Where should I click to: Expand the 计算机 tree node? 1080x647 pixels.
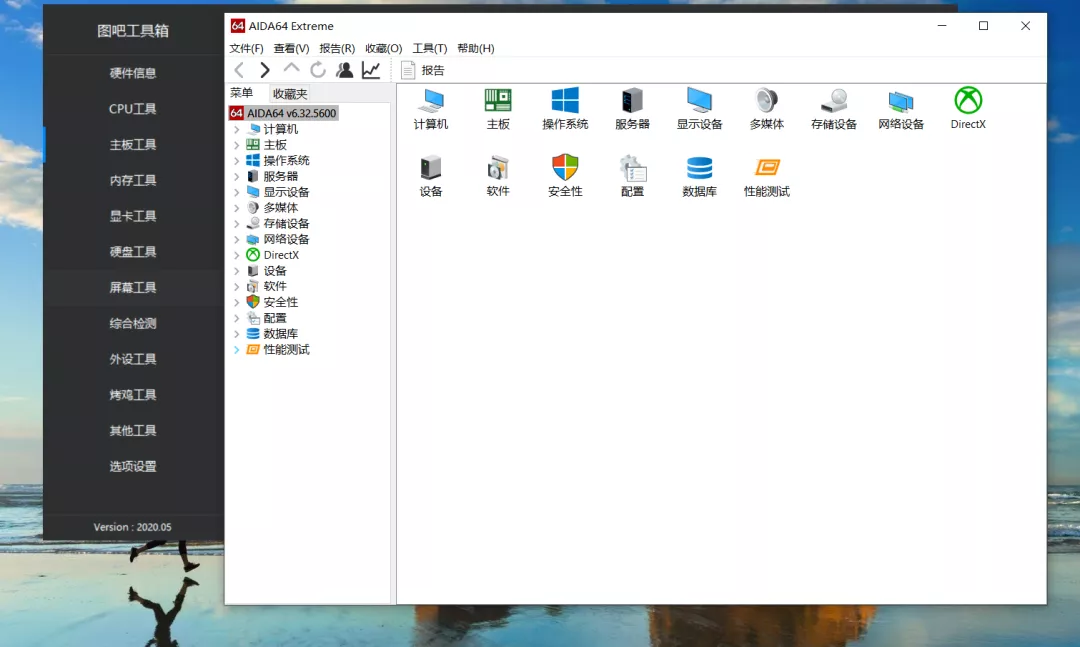[237, 129]
